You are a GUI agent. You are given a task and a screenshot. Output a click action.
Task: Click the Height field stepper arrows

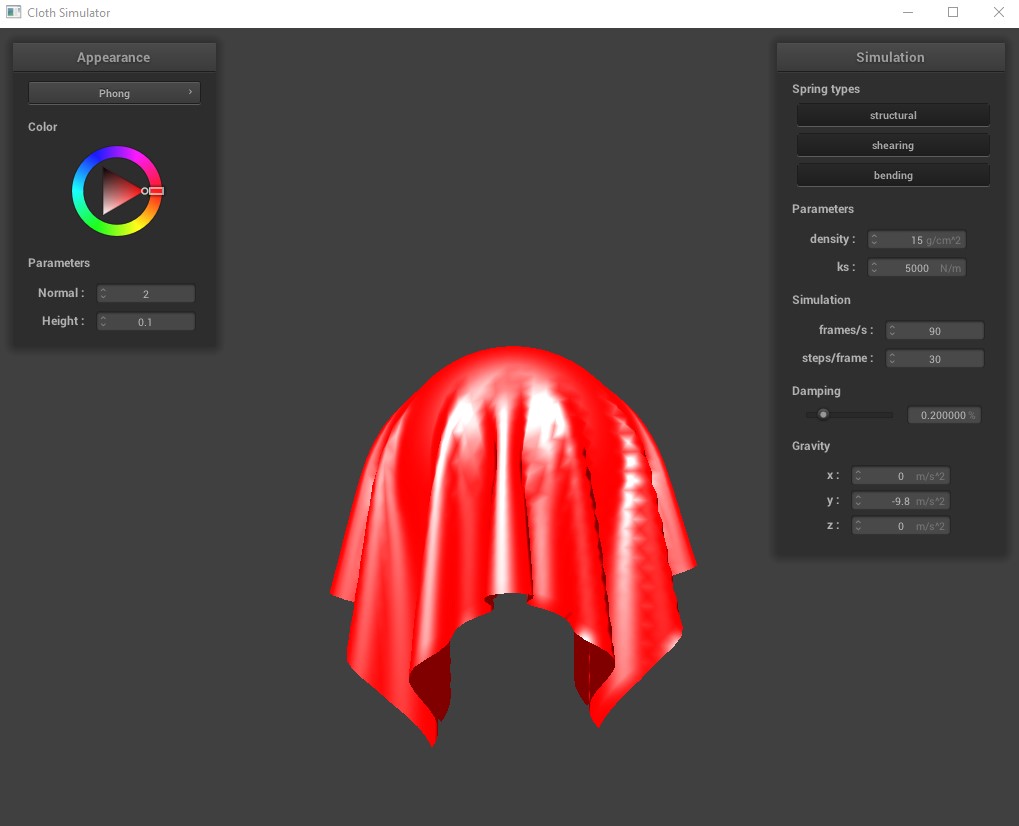[103, 322]
